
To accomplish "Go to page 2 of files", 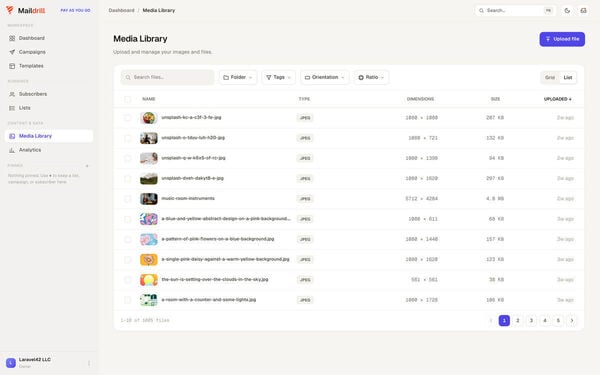I will coord(517,321).
